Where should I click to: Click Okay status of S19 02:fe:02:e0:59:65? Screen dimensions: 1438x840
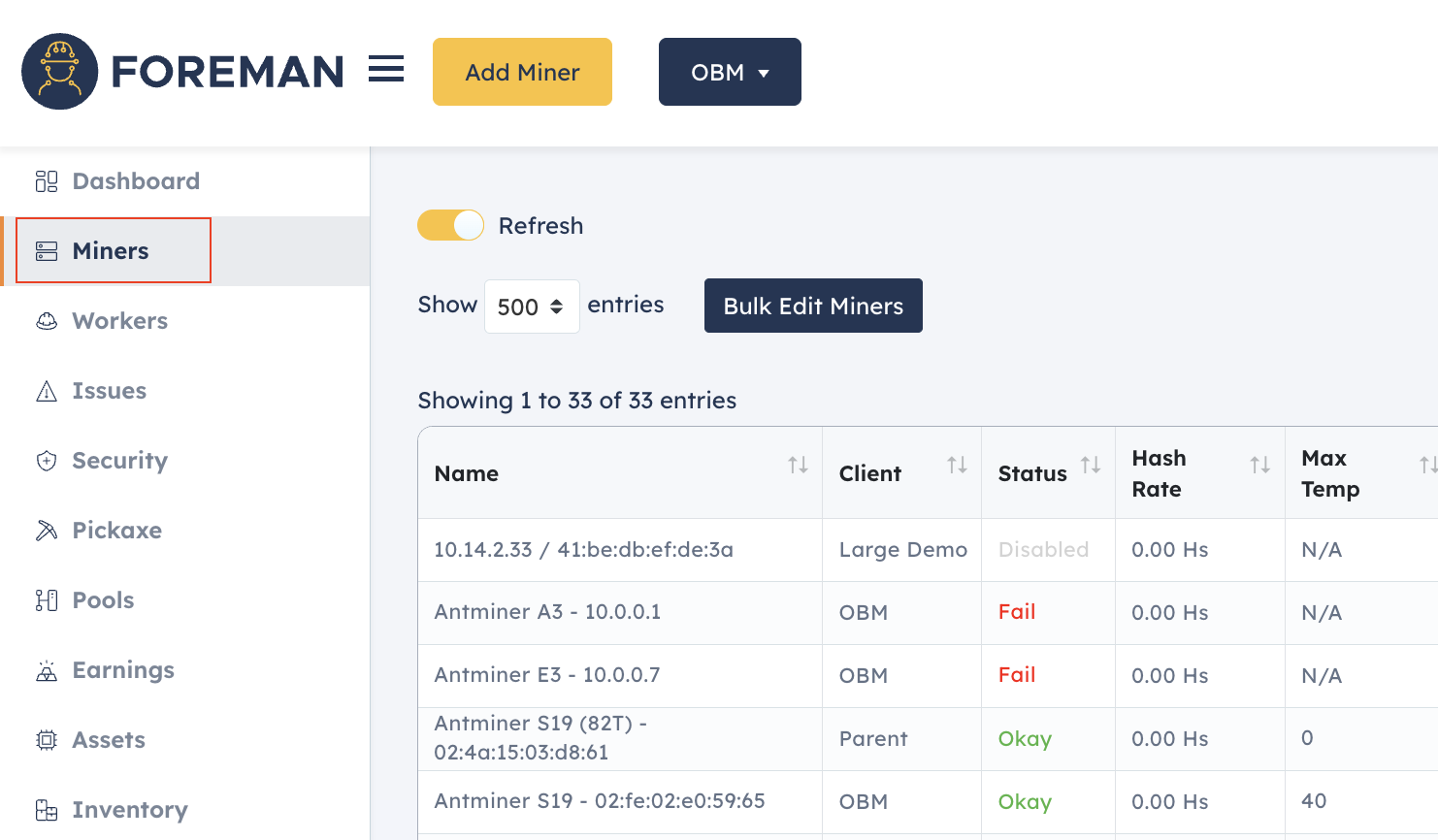[x=1025, y=802]
